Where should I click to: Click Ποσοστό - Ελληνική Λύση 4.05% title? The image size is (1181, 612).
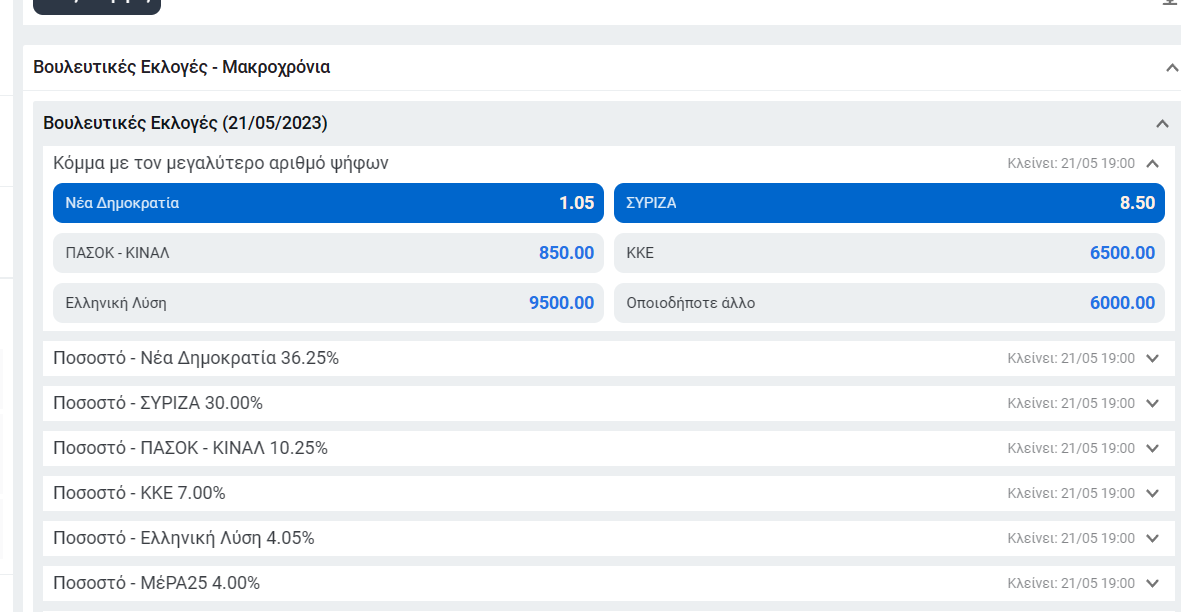[x=184, y=538]
